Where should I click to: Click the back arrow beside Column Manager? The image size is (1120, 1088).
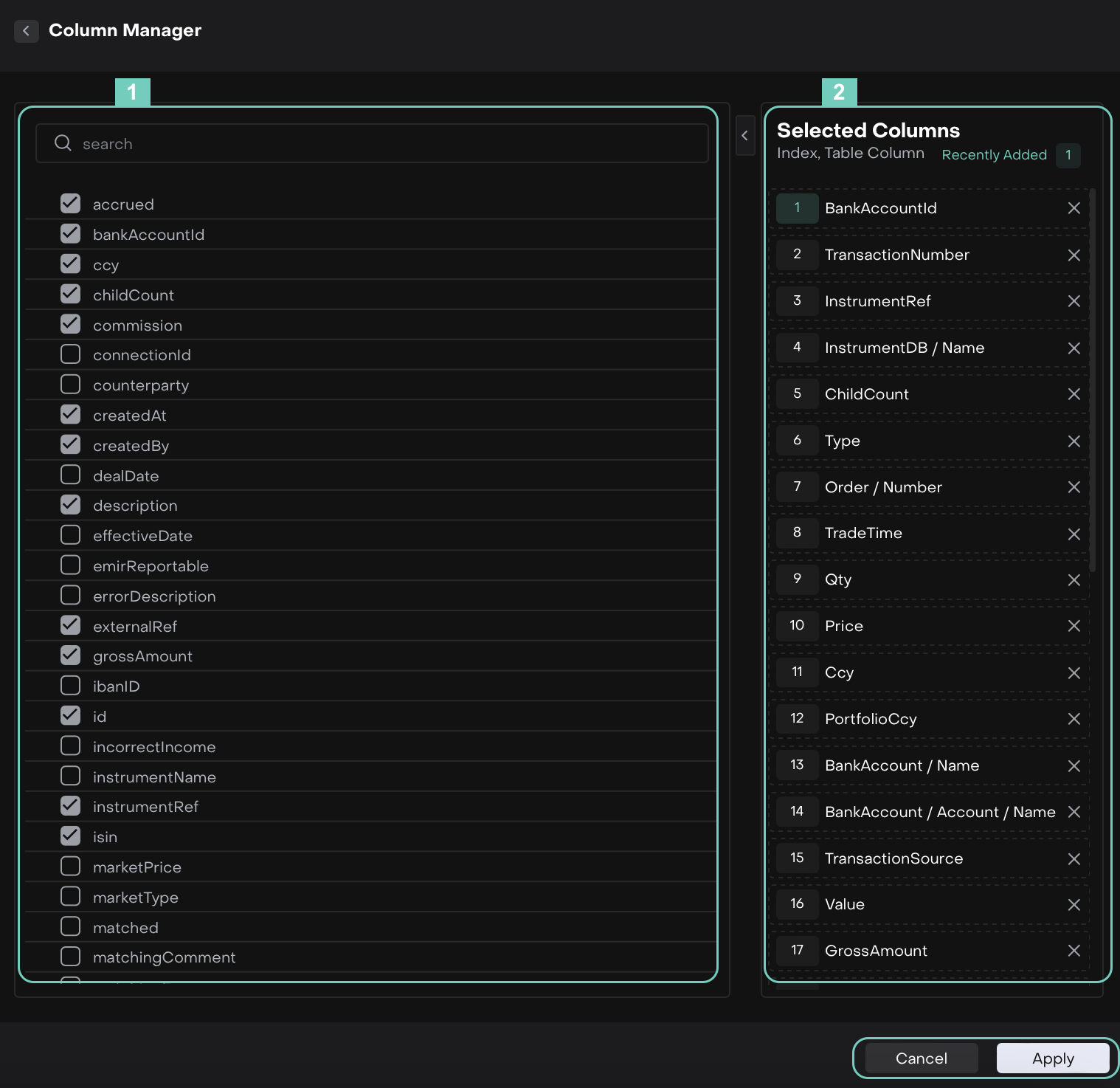click(27, 31)
